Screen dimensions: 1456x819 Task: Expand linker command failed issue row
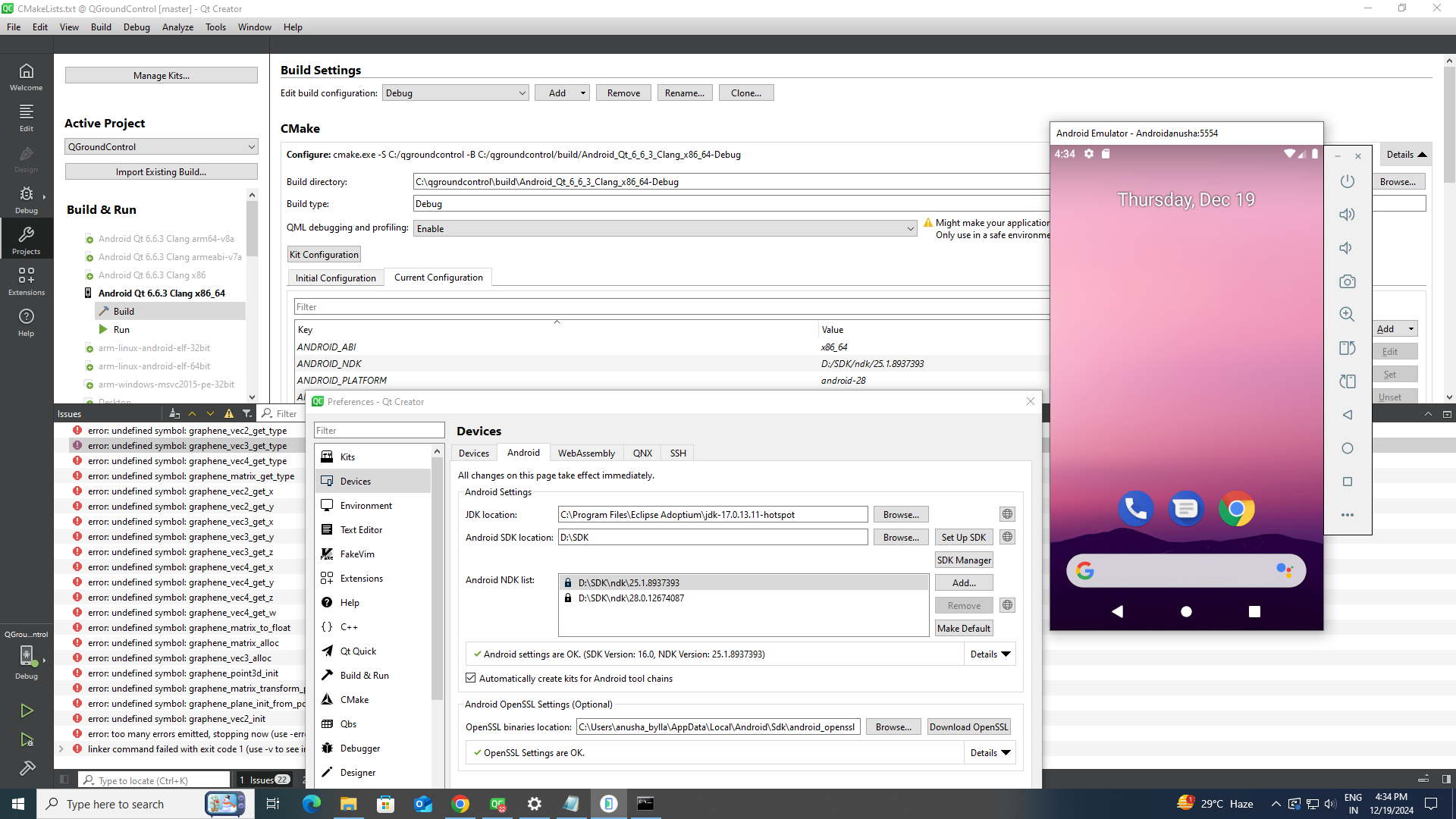[61, 749]
